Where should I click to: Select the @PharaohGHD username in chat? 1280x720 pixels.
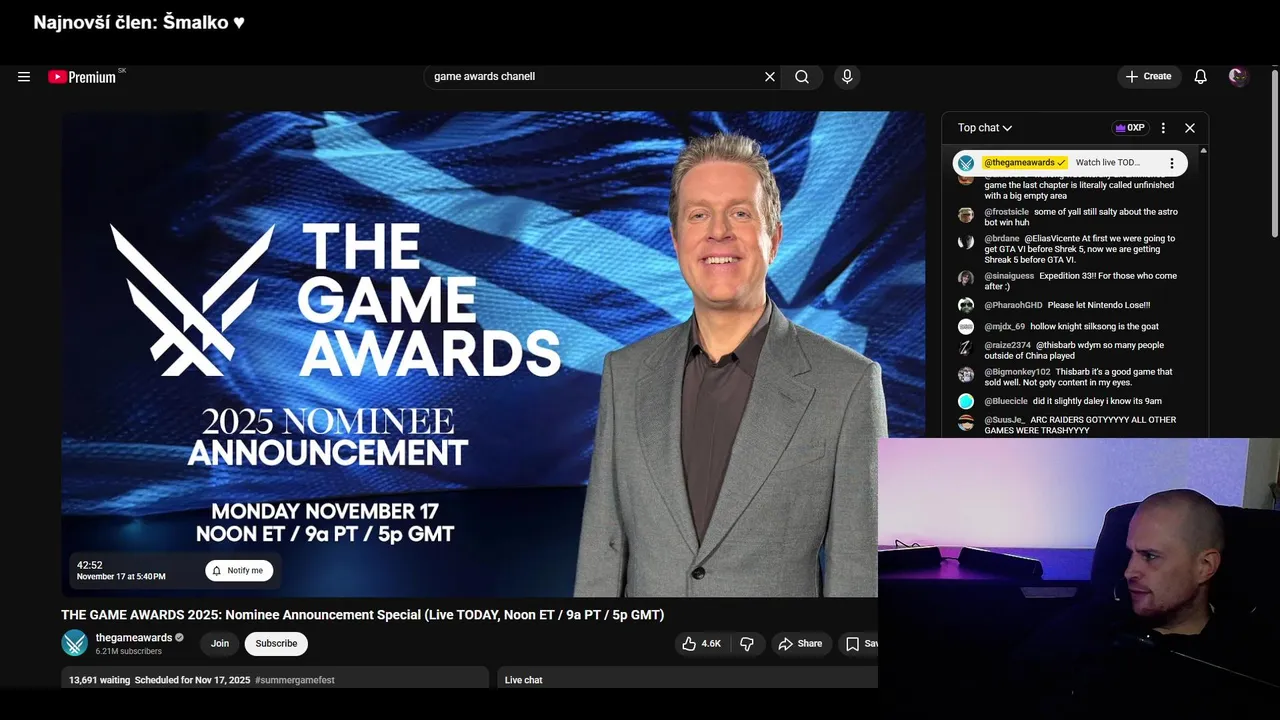pos(1013,305)
